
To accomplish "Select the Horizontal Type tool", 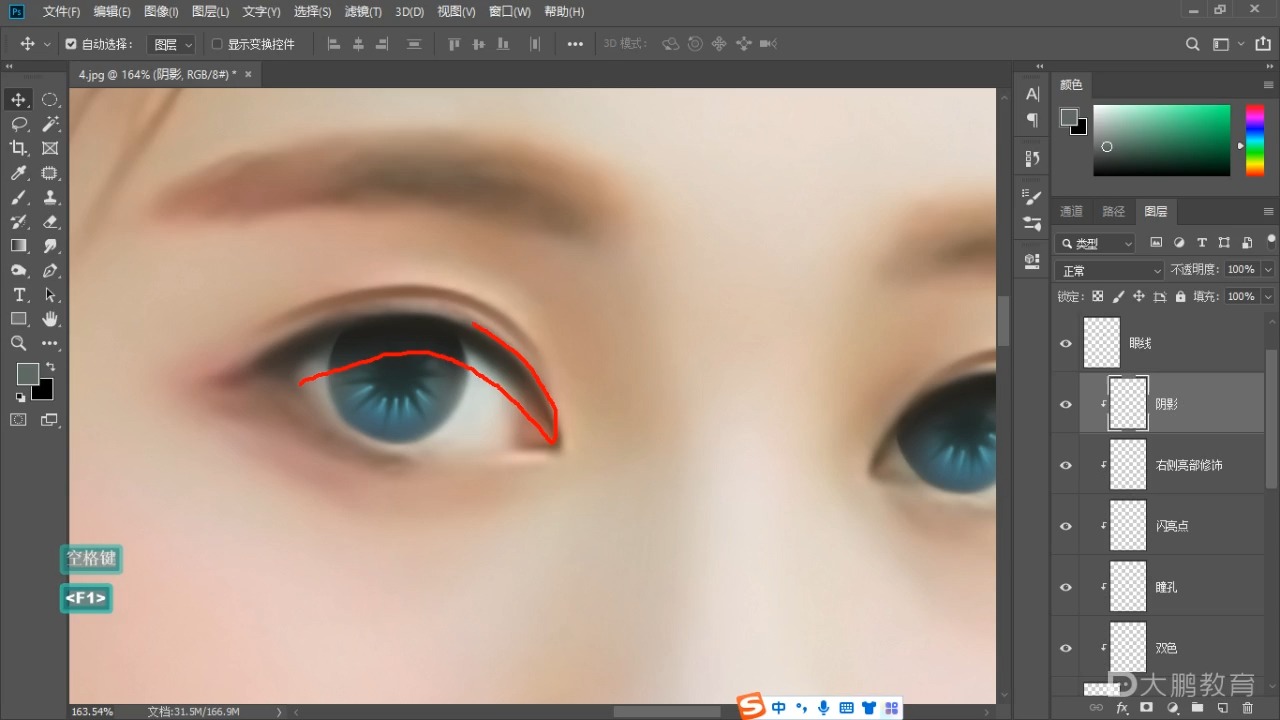I will (x=18, y=295).
